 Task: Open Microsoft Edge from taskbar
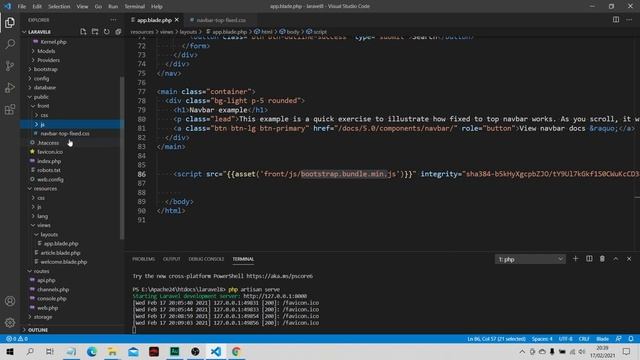(x=91, y=351)
